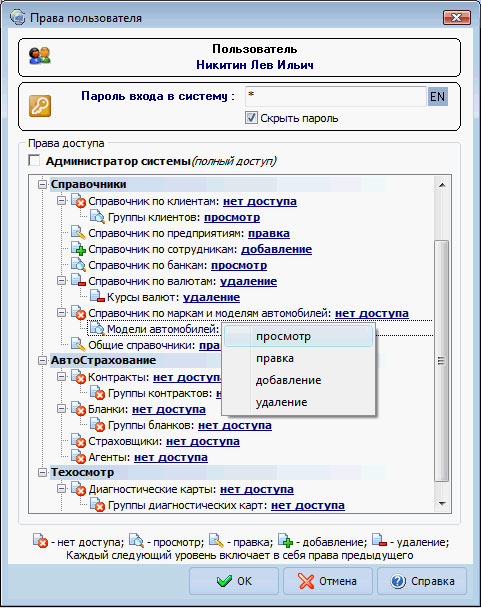The image size is (481, 608).
Task: Collapse the Техосмотр section
Action: coord(42,473)
